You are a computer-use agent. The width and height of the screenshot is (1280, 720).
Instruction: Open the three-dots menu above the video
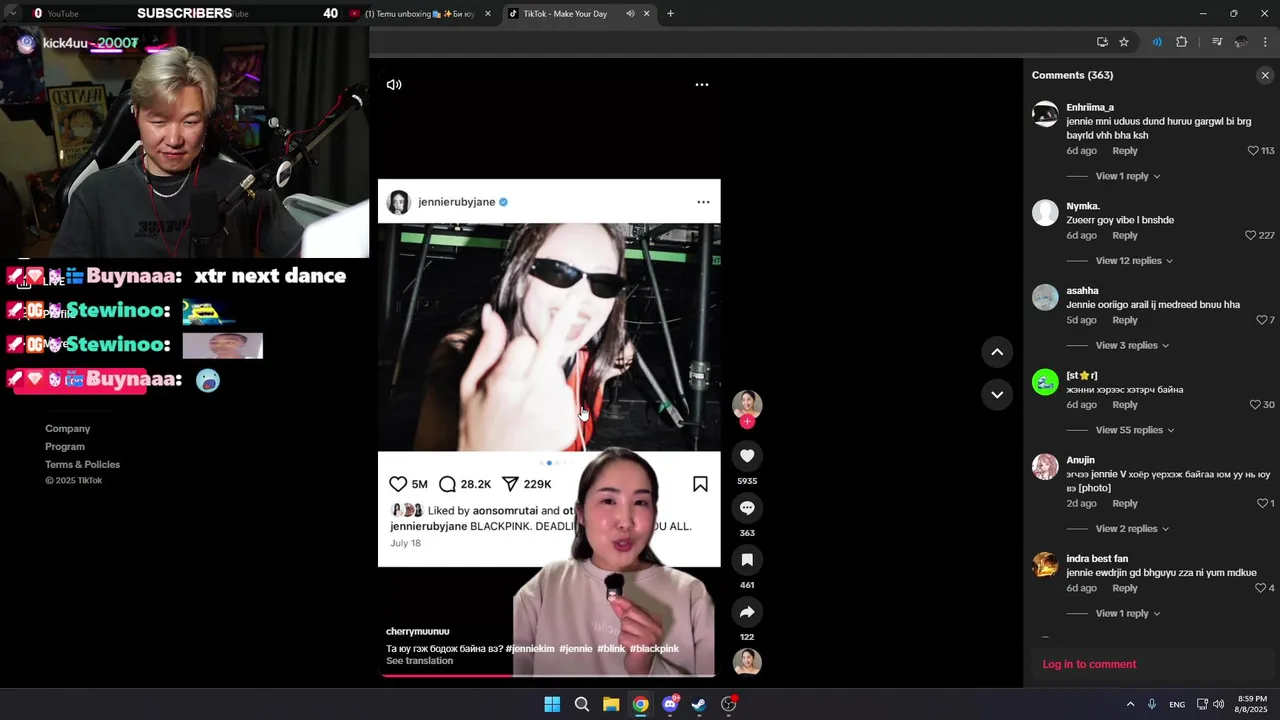(702, 85)
